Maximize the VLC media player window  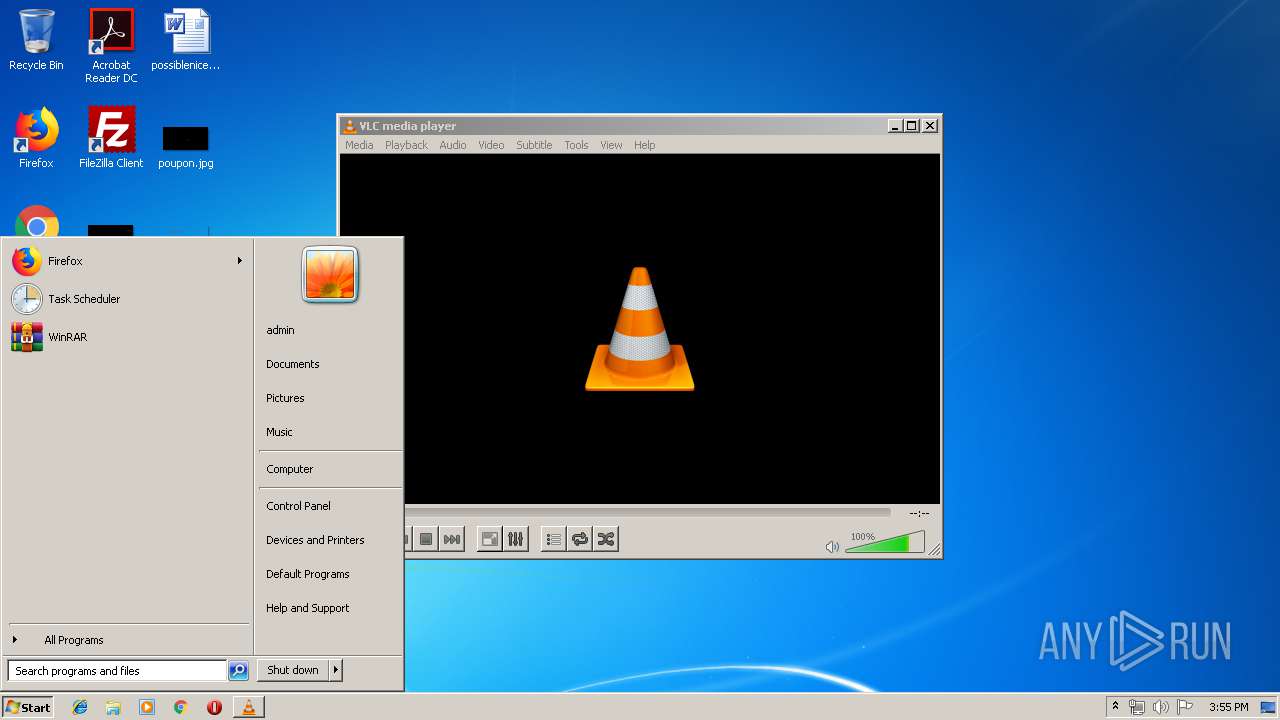911,126
